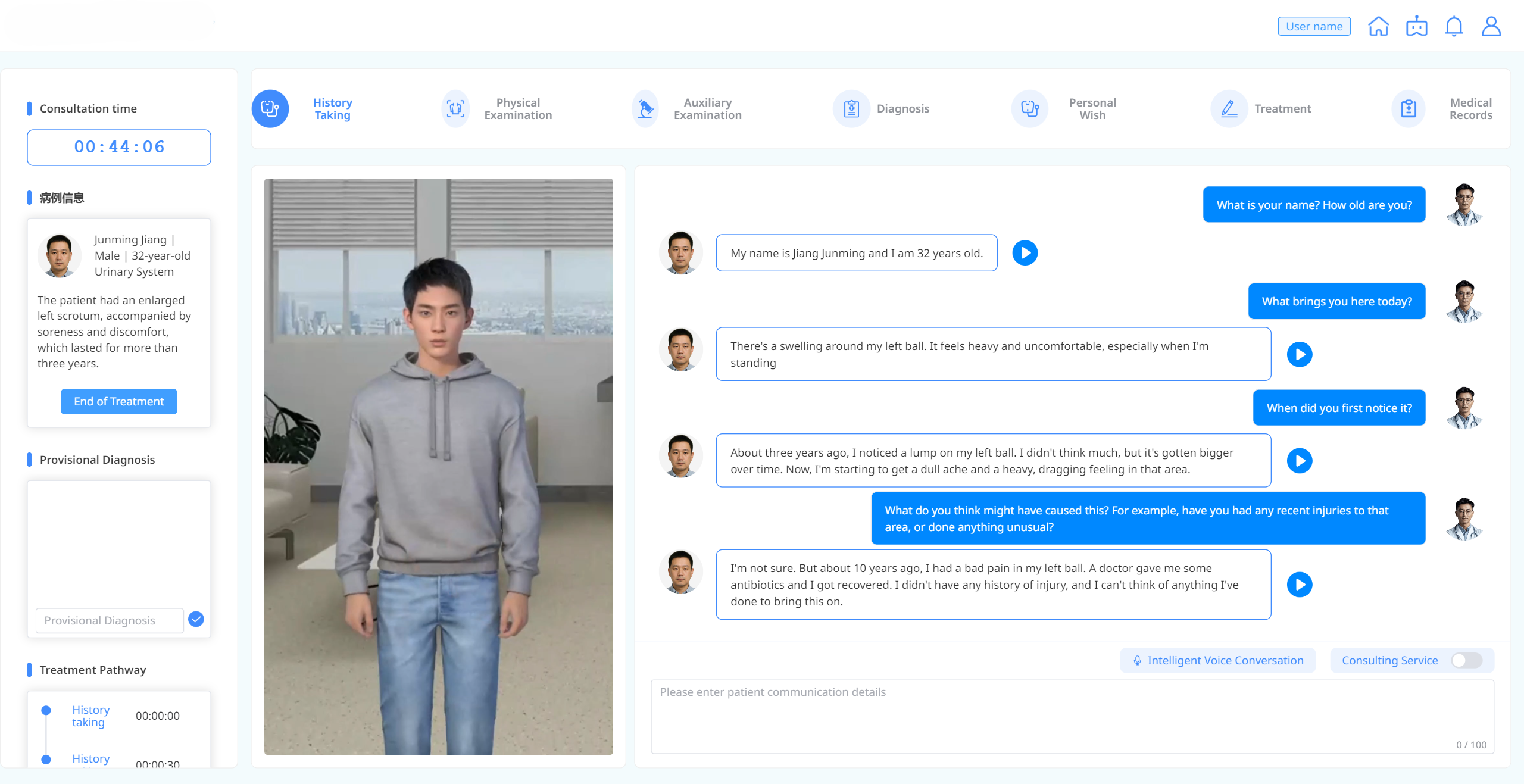Switch to the Diagnosis tab
This screenshot has height=784, width=1524.
pyautogui.click(x=902, y=109)
